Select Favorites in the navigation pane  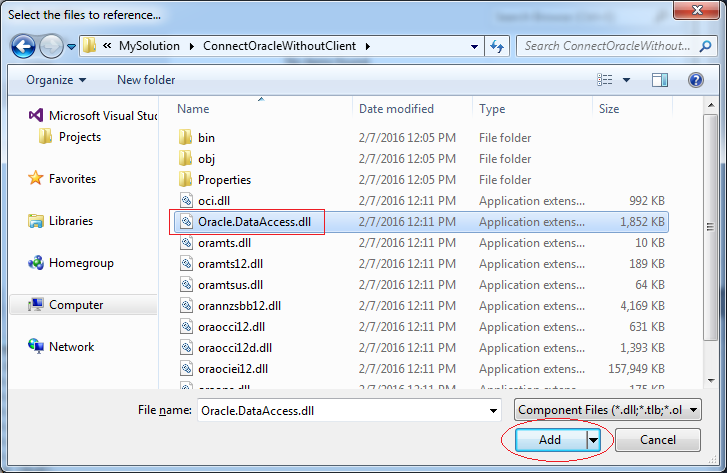[62, 179]
